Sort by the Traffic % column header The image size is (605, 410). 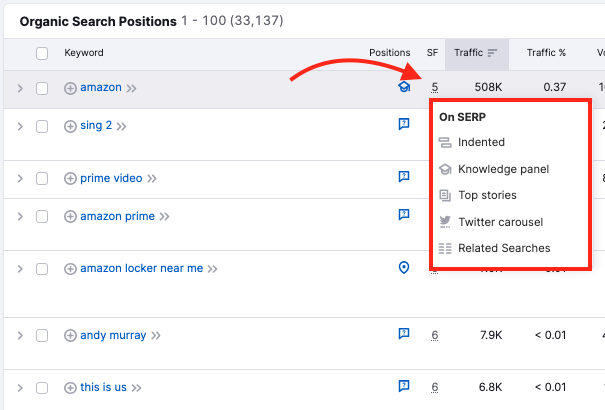546,53
